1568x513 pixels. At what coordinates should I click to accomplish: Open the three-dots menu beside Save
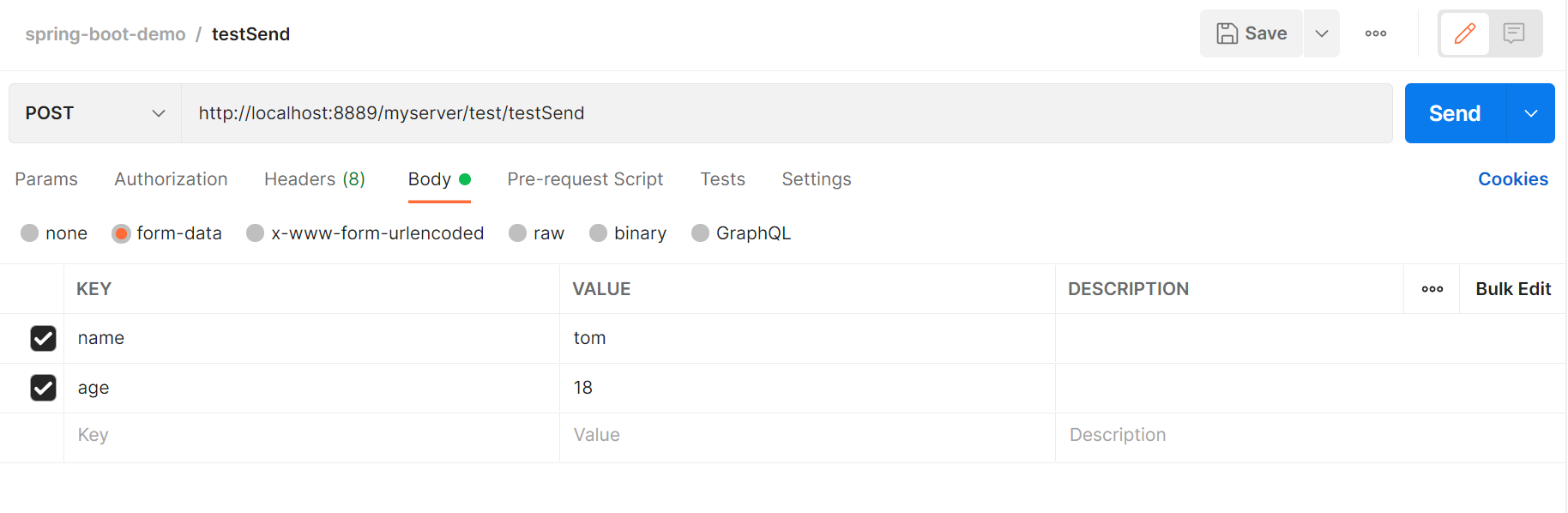point(1375,33)
